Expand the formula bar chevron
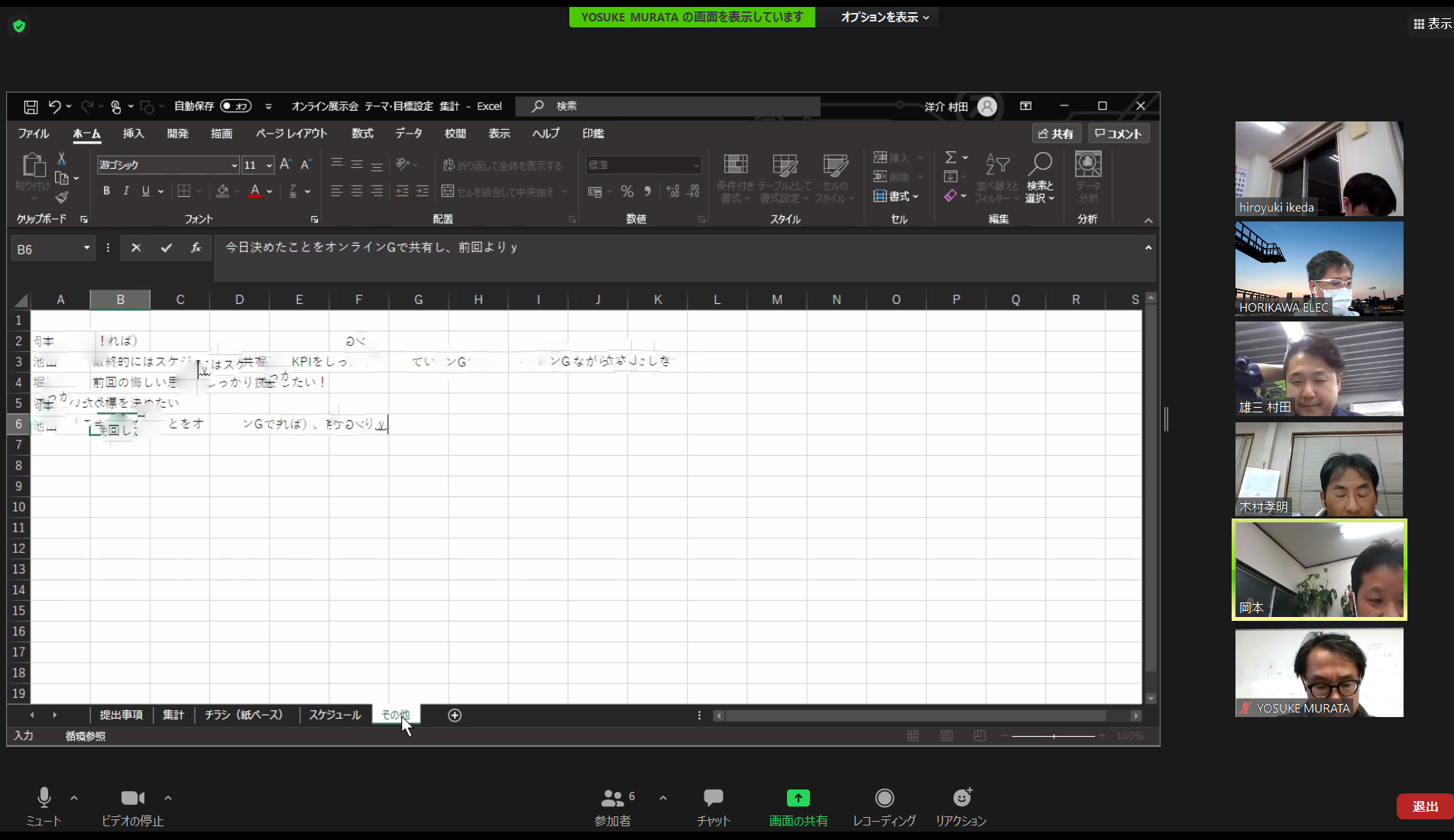 click(1148, 247)
